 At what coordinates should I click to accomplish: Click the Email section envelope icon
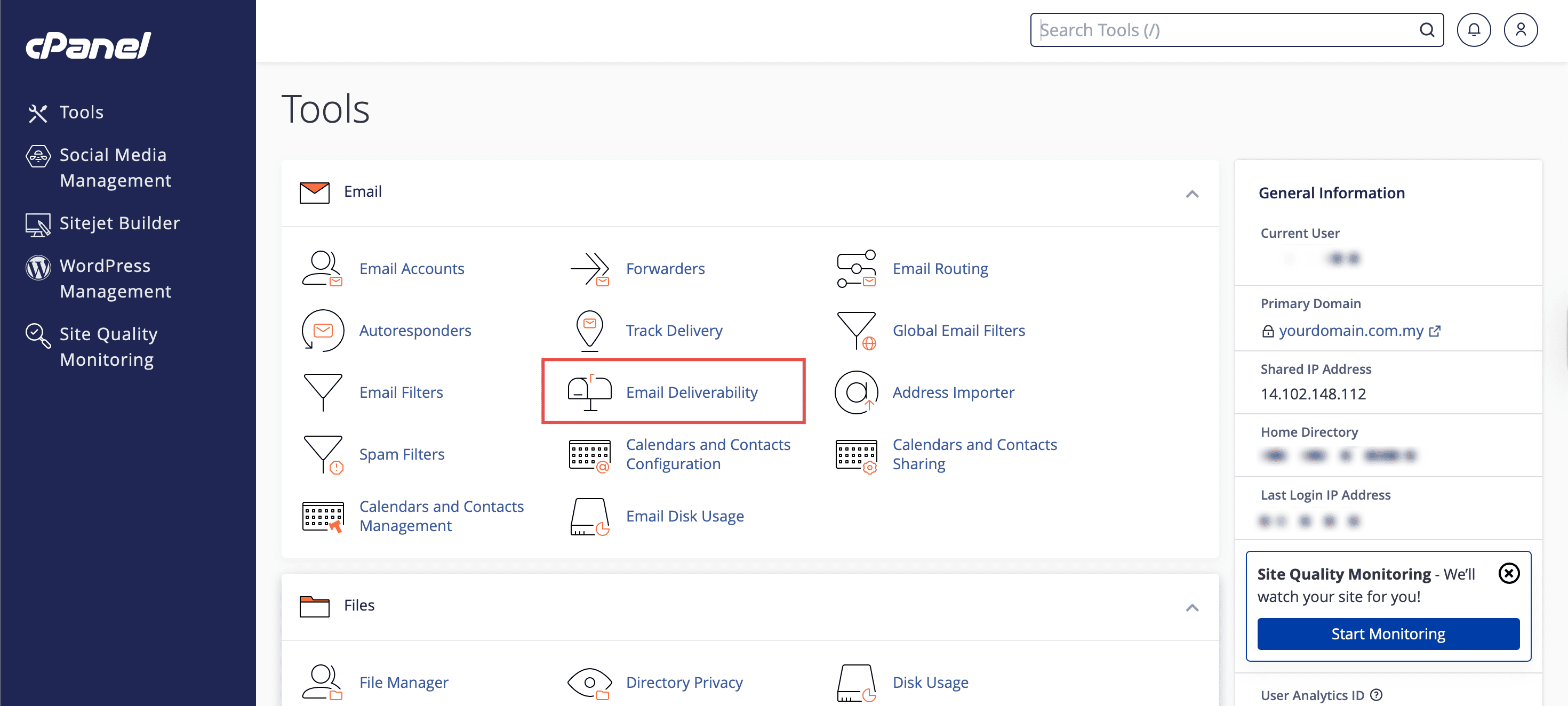314,192
